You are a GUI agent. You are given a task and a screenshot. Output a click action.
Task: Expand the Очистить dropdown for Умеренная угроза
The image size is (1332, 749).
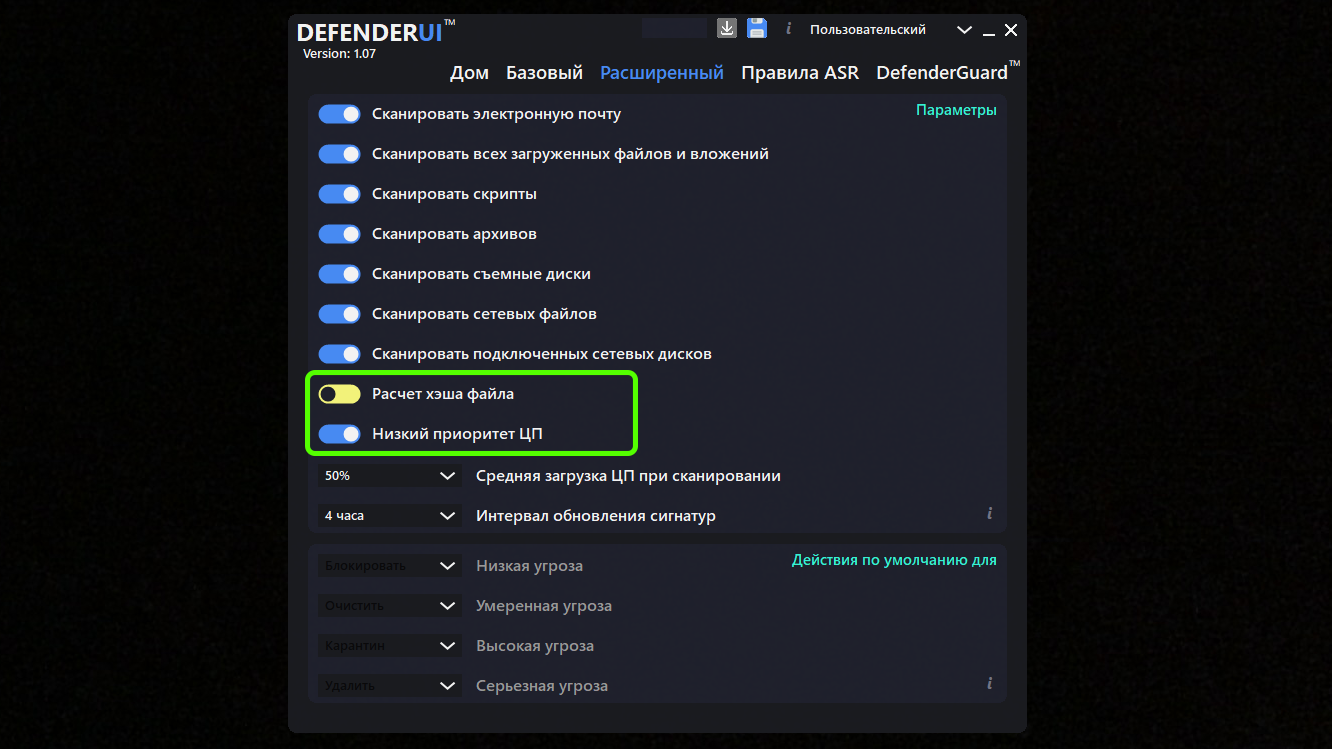pyautogui.click(x=390, y=606)
